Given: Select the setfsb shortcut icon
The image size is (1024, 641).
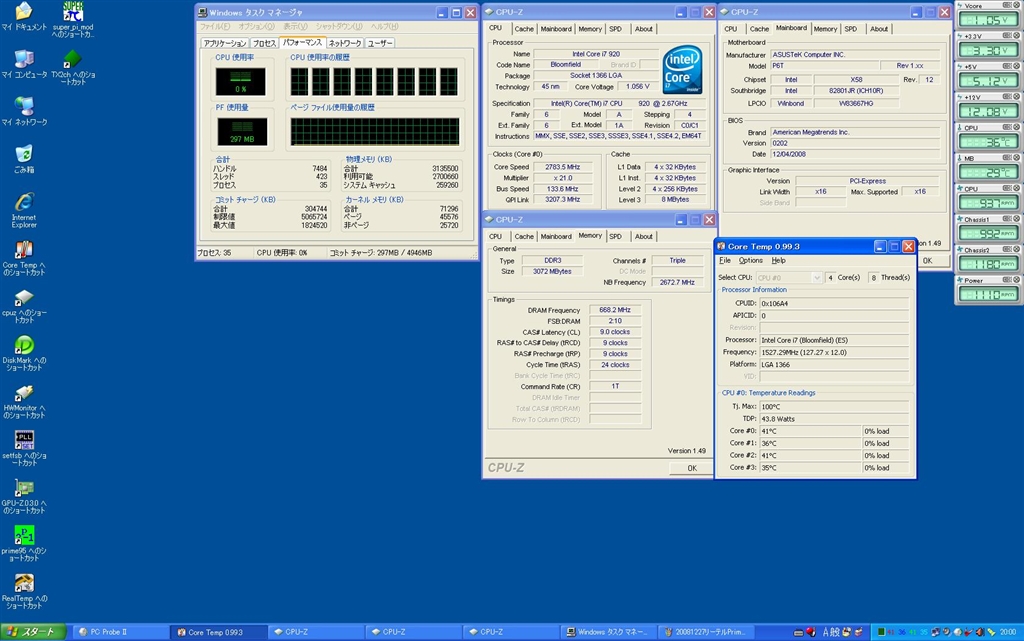Looking at the screenshot, I should pyautogui.click(x=23, y=441).
